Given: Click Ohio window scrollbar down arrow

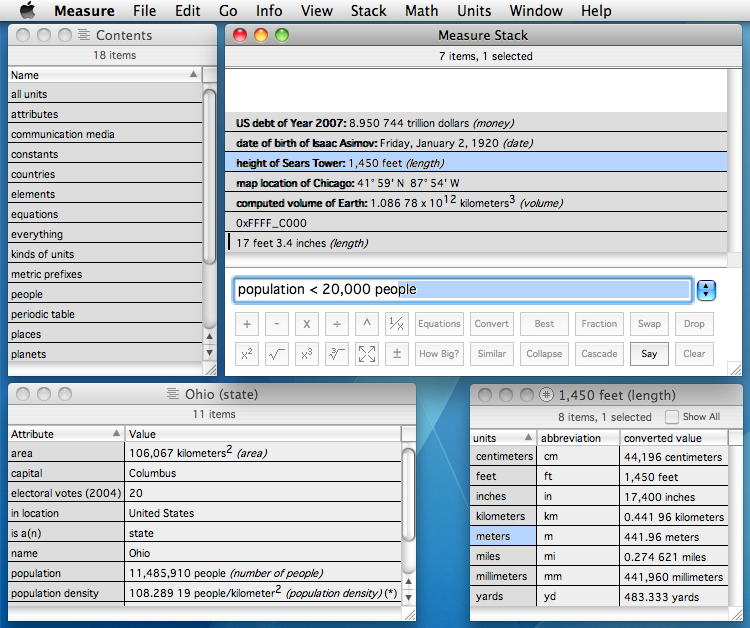Looking at the screenshot, I should click(x=408, y=597).
